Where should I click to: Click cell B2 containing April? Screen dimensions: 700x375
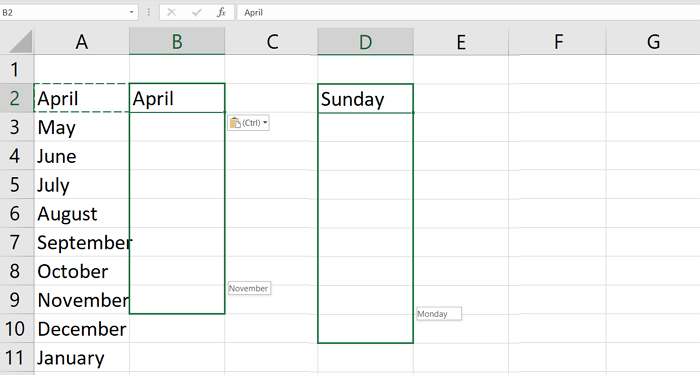177,98
